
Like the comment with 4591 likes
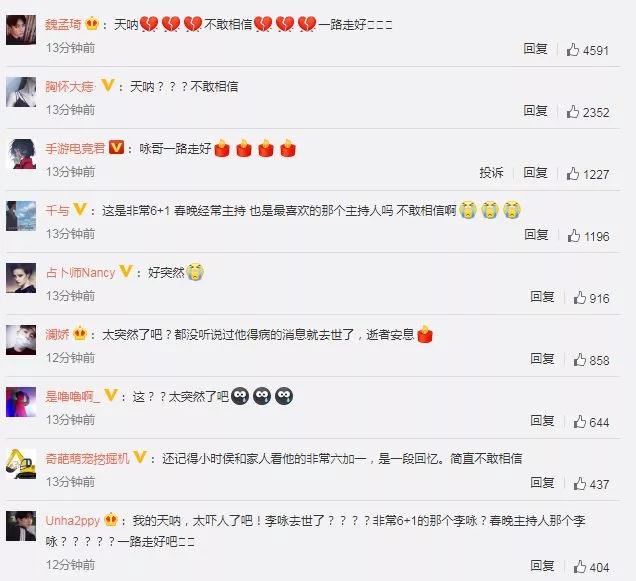pos(573,49)
